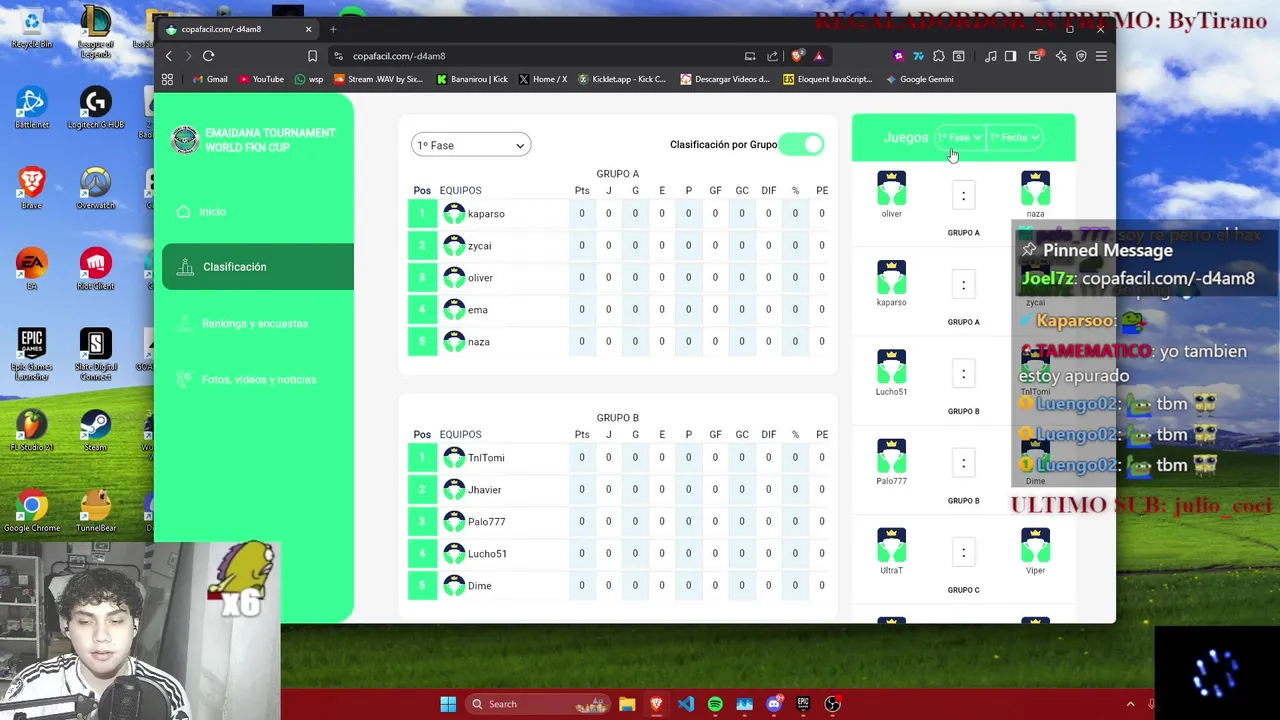
Task: Open the Eloquent JavaScript bookmark
Action: tap(827, 79)
